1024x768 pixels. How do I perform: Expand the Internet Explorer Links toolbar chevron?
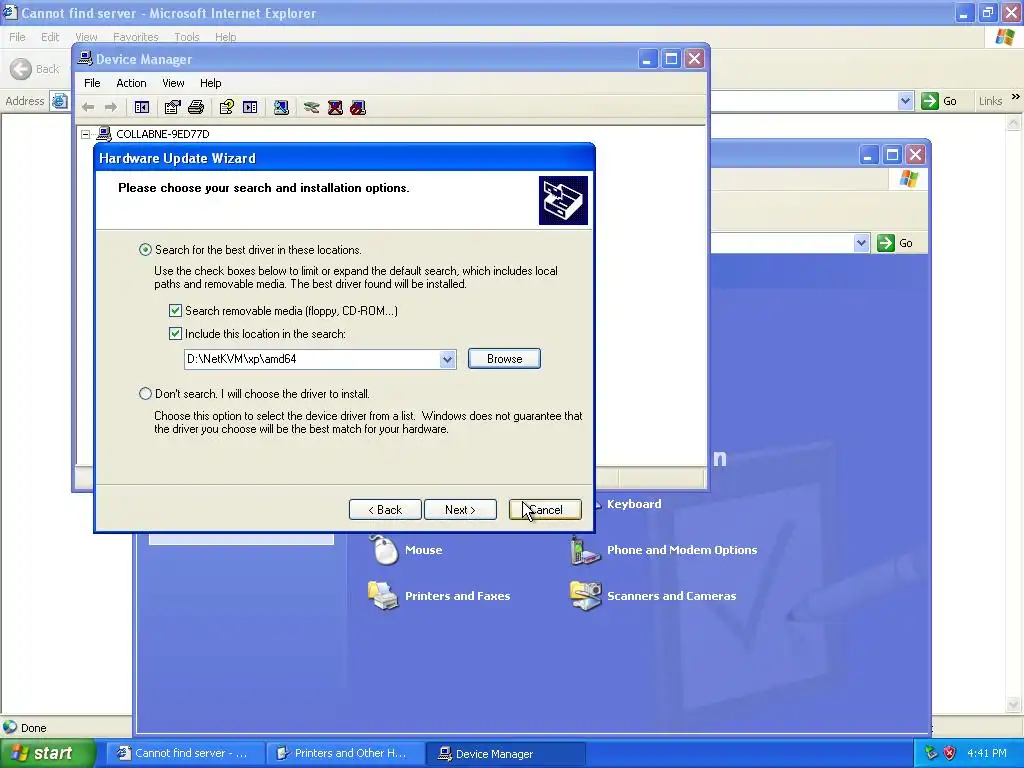[x=1016, y=97]
